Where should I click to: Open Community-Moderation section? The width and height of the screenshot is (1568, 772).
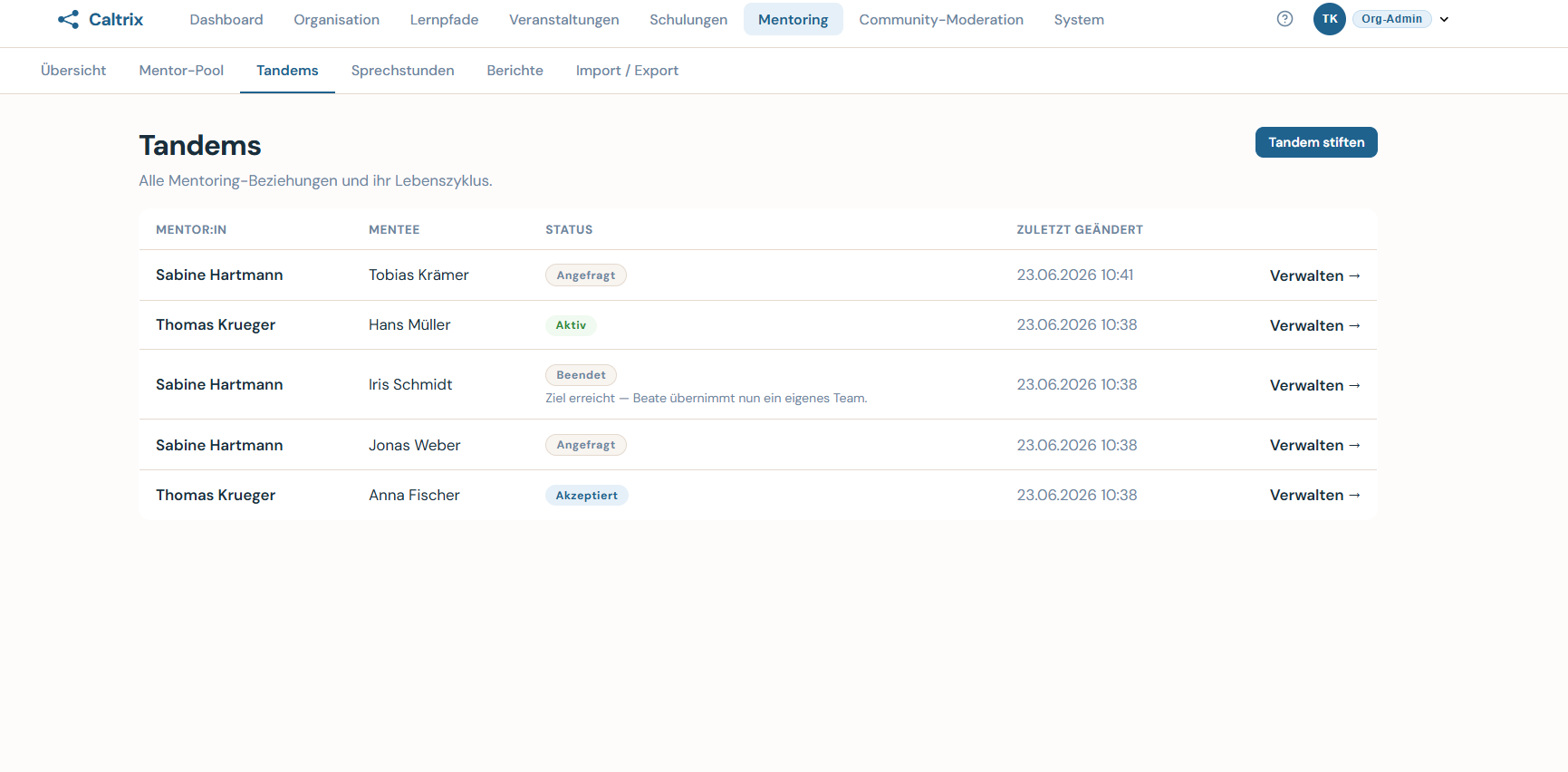[941, 19]
